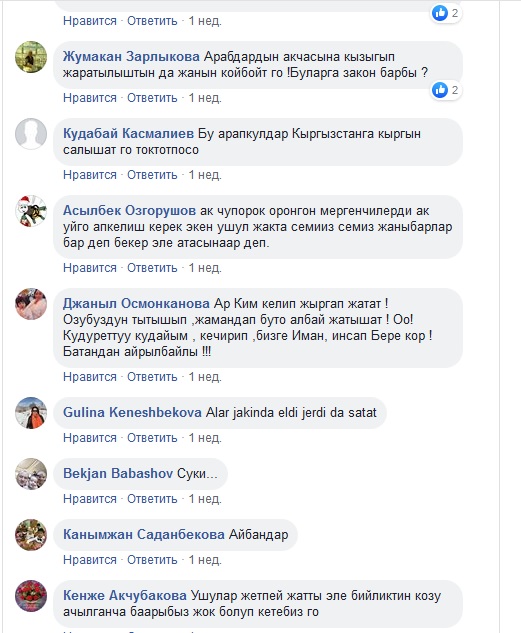Open Gulina Keneshbekova's avatar
Viewport: 521px width, 633px height.
(x=31, y=413)
